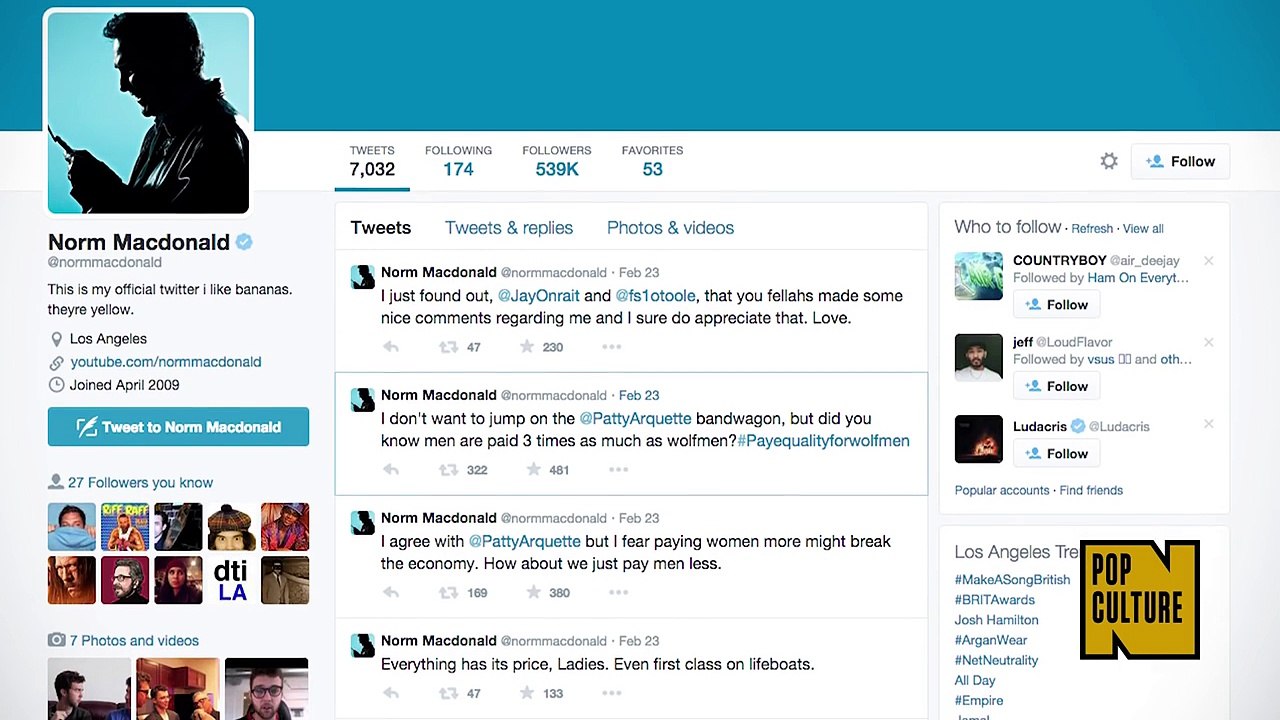Refresh the Who to follow list
Image resolution: width=1280 pixels, height=720 pixels.
coord(1092,229)
